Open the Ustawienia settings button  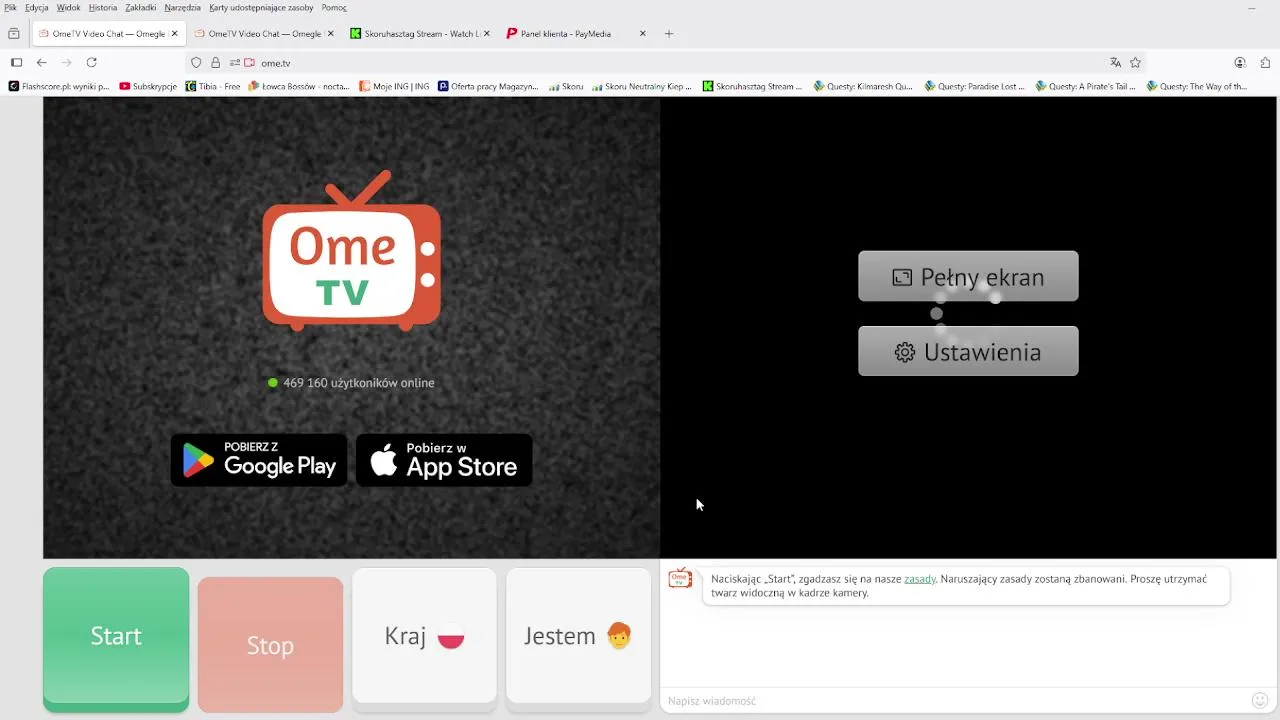click(x=968, y=352)
